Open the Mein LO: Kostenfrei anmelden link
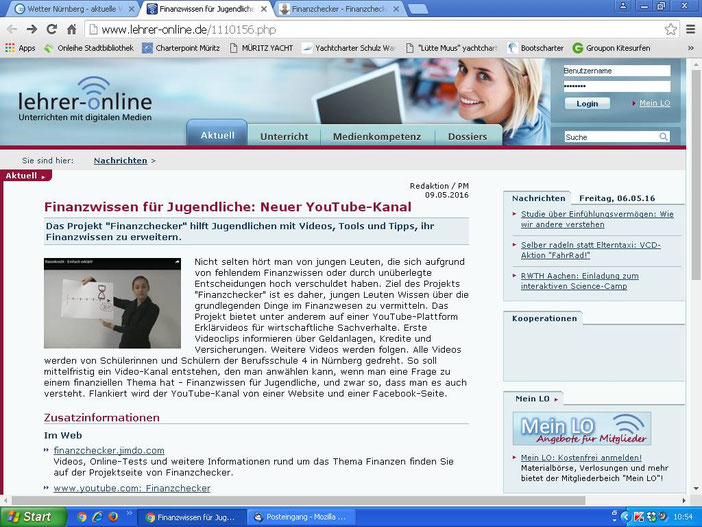This screenshot has width=702, height=527. click(x=581, y=458)
